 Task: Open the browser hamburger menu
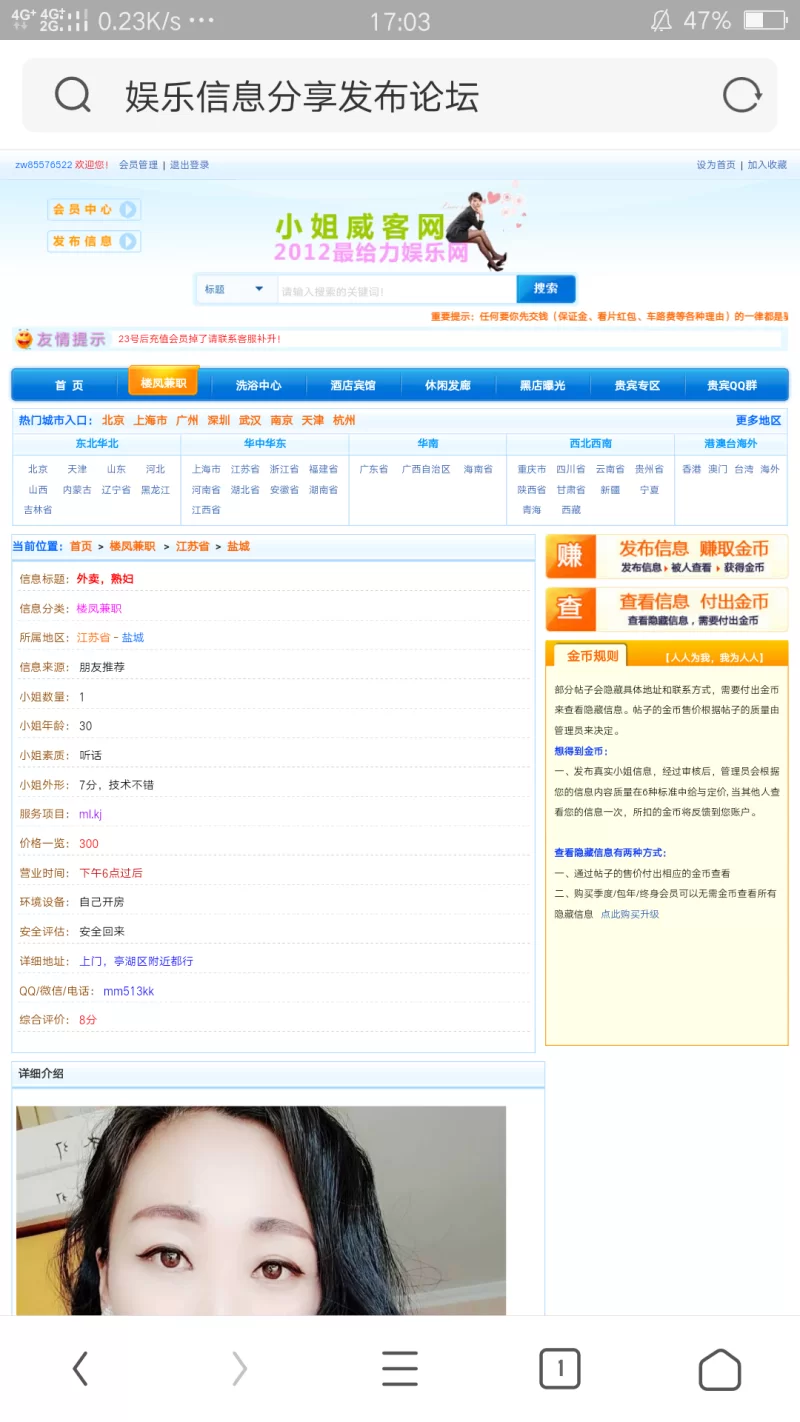click(400, 1368)
